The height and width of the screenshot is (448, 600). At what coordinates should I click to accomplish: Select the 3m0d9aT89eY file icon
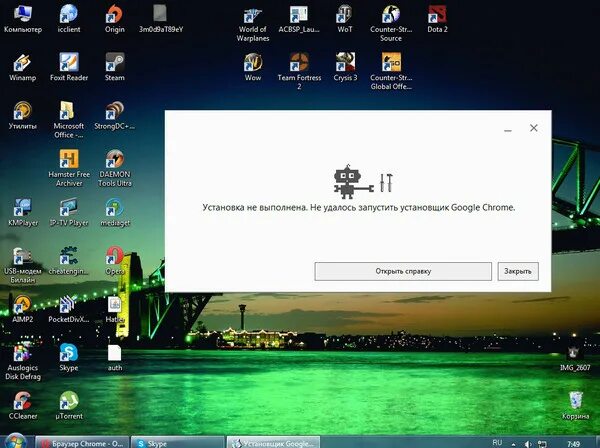161,18
